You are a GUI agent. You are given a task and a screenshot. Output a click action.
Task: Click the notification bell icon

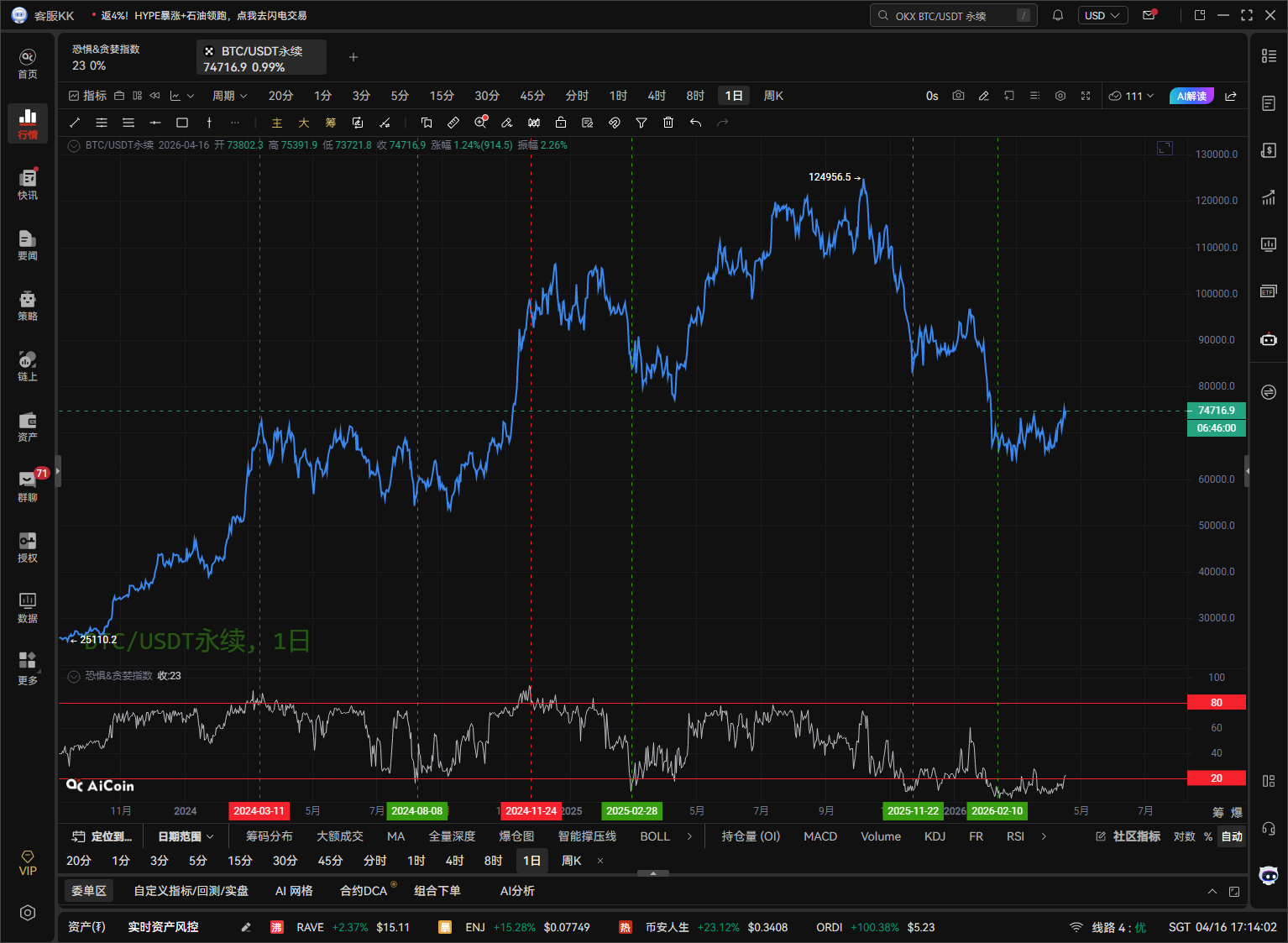click(x=1058, y=15)
